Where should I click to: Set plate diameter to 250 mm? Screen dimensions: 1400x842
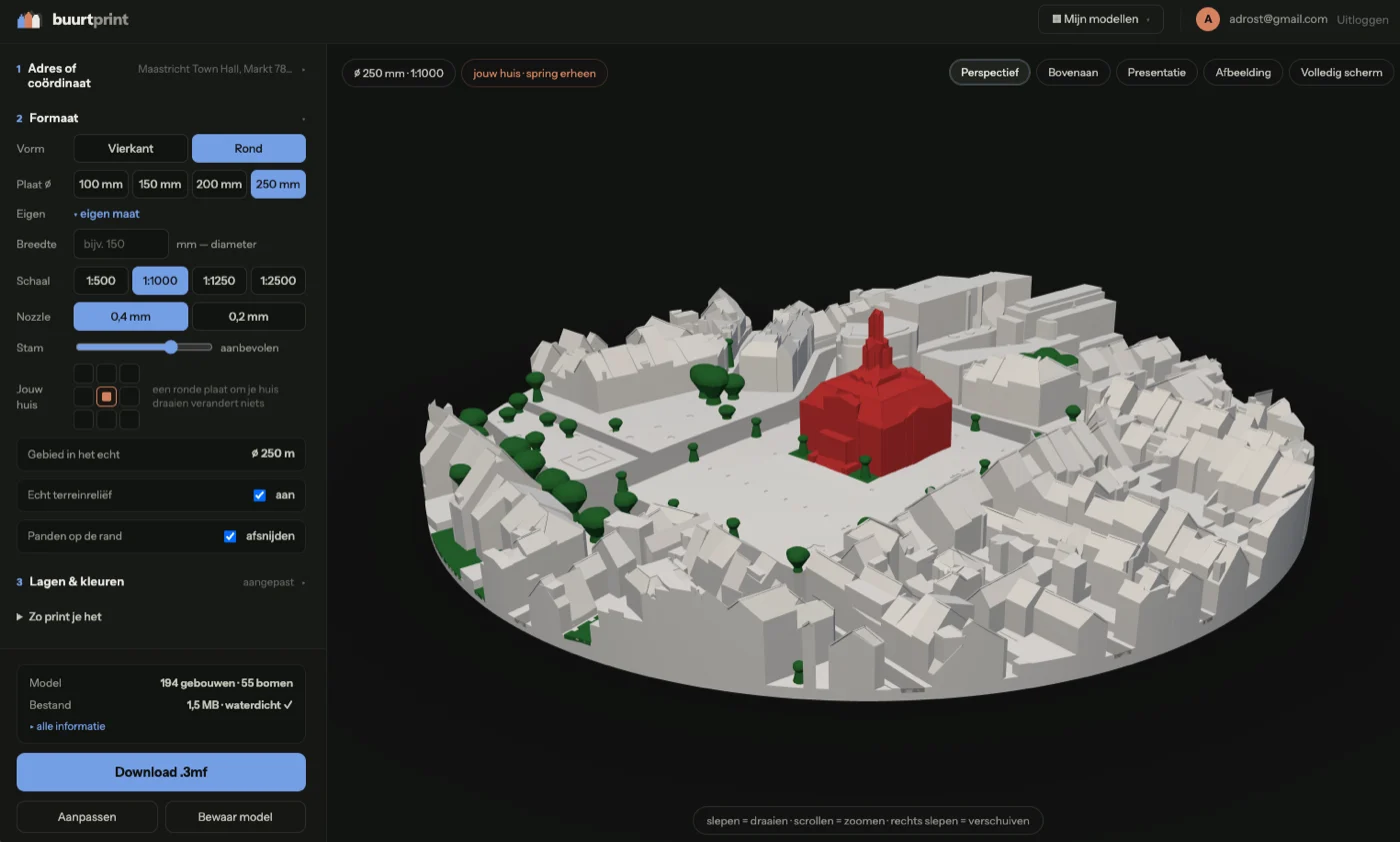click(x=278, y=184)
